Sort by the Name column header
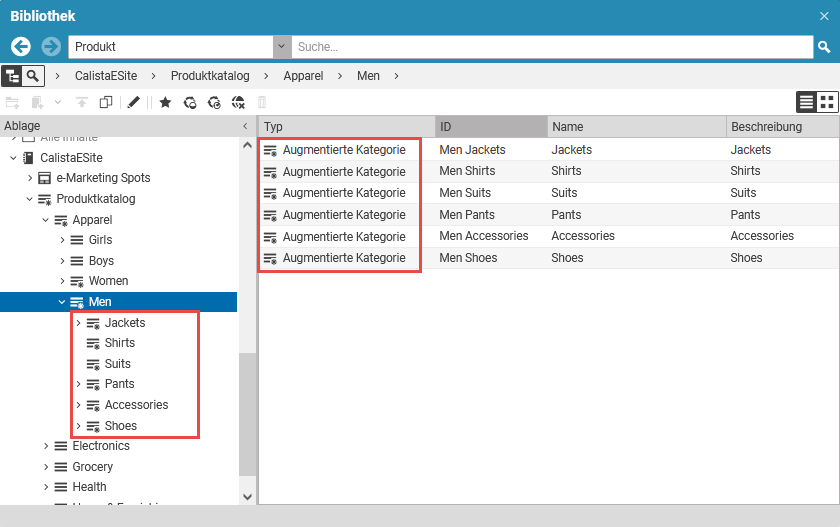Screen dimensions: 840x527 (636, 127)
